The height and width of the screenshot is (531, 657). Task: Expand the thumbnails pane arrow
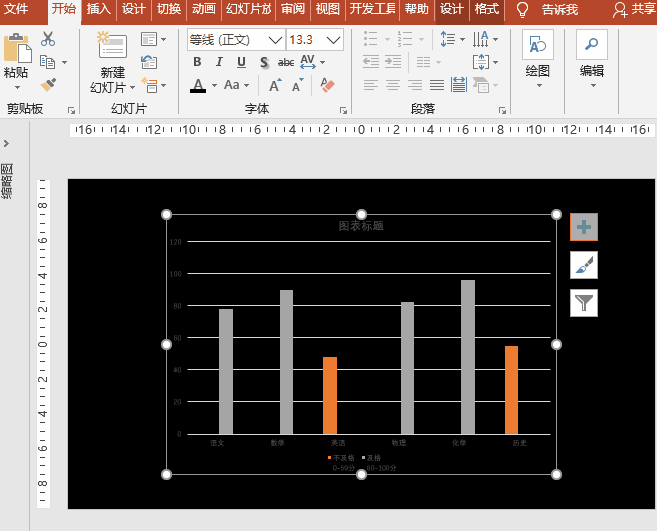coord(6,143)
